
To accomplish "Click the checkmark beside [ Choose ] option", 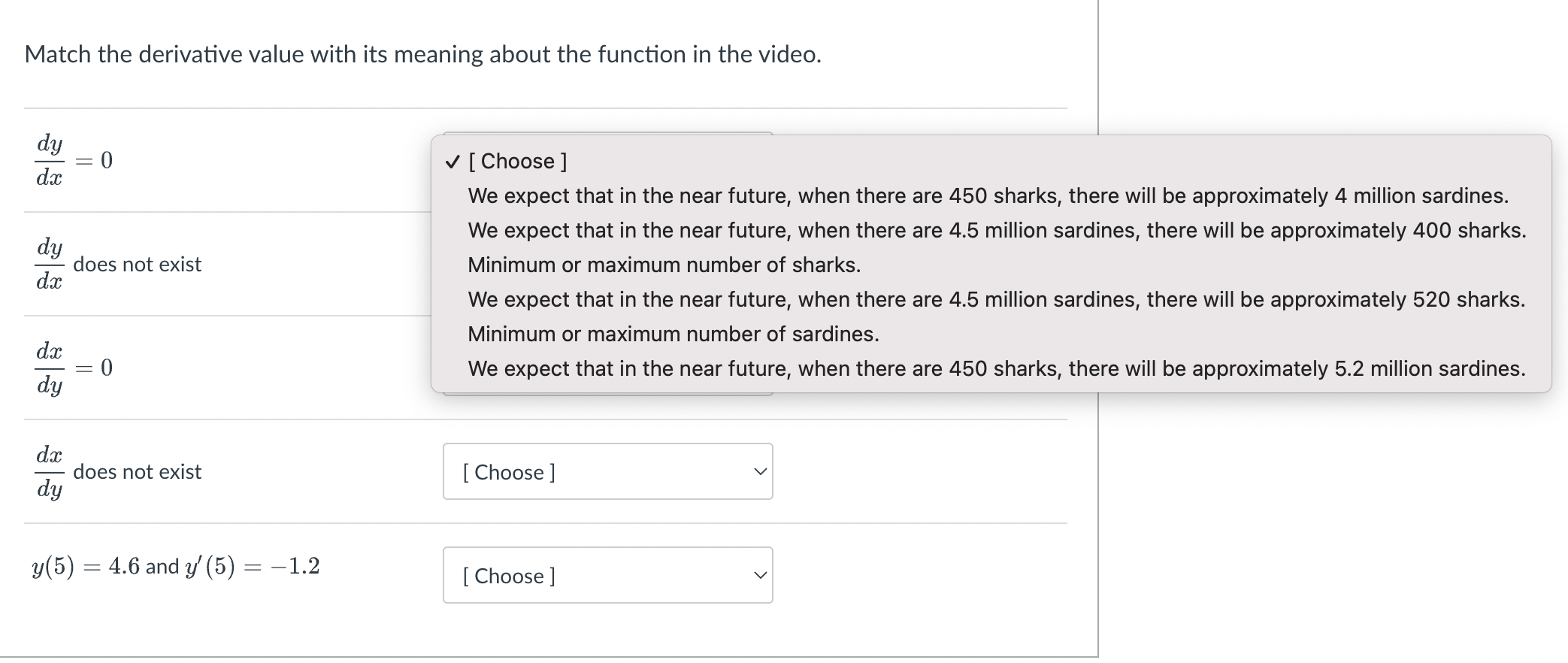I will pyautogui.click(x=452, y=162).
